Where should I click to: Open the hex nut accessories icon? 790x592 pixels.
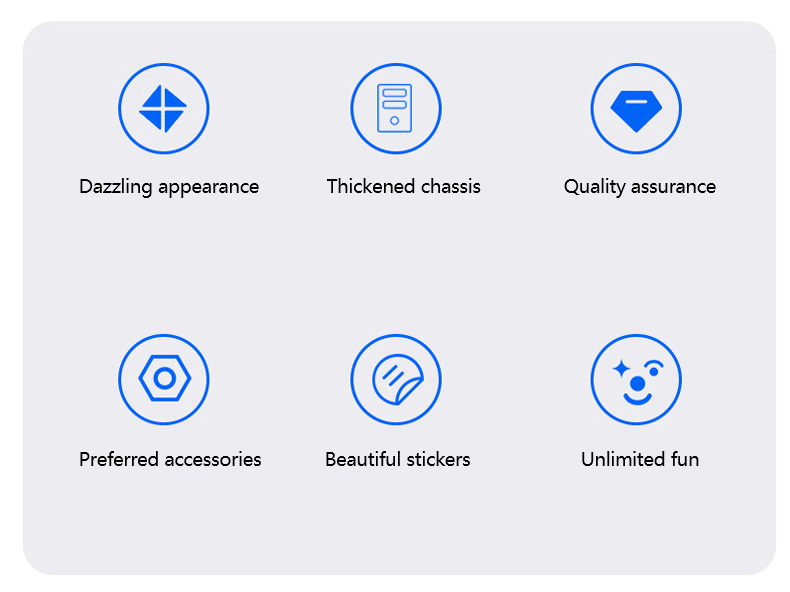164,379
